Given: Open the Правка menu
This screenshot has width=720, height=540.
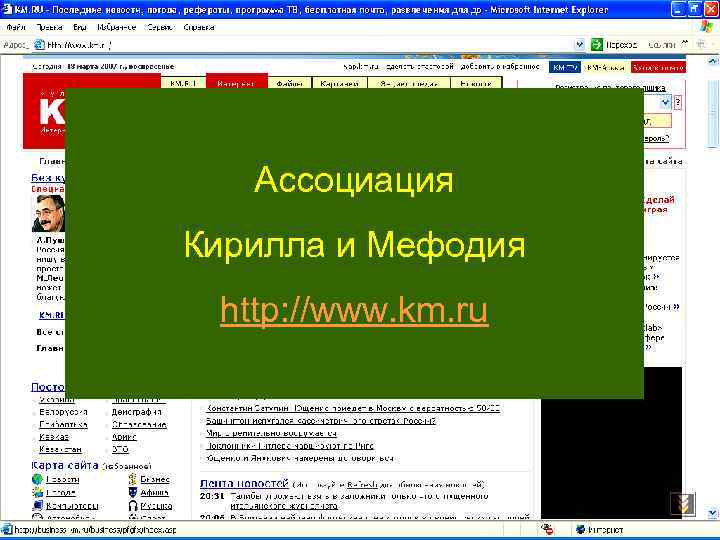Looking at the screenshot, I should 50,28.
